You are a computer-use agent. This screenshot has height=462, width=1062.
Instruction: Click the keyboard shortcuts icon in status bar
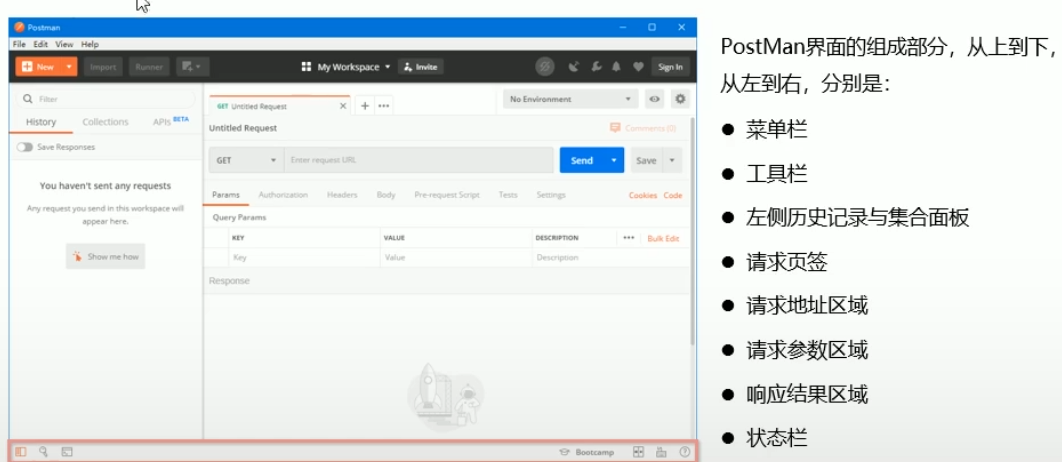(x=661, y=452)
